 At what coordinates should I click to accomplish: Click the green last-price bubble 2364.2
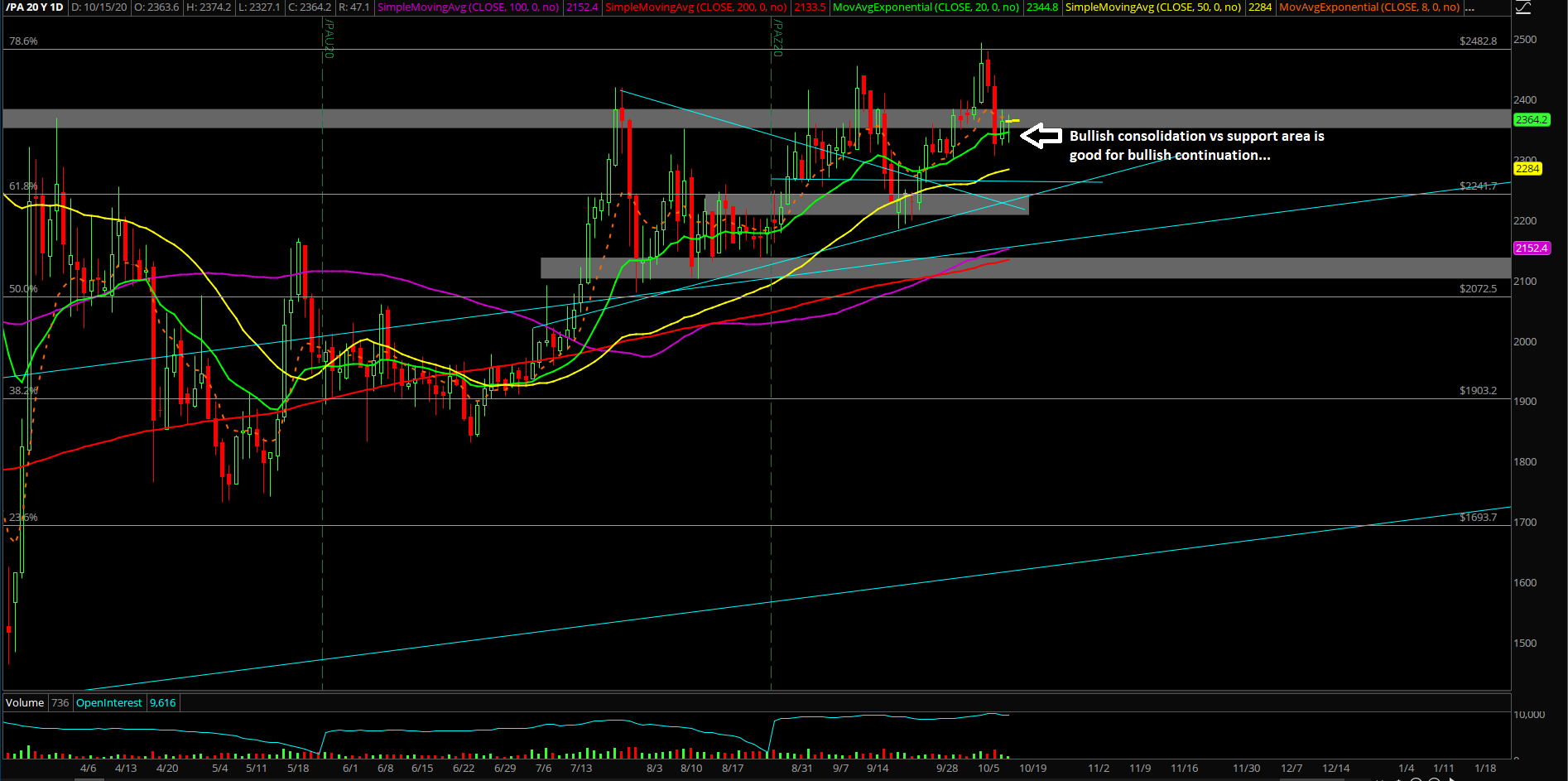(1532, 120)
